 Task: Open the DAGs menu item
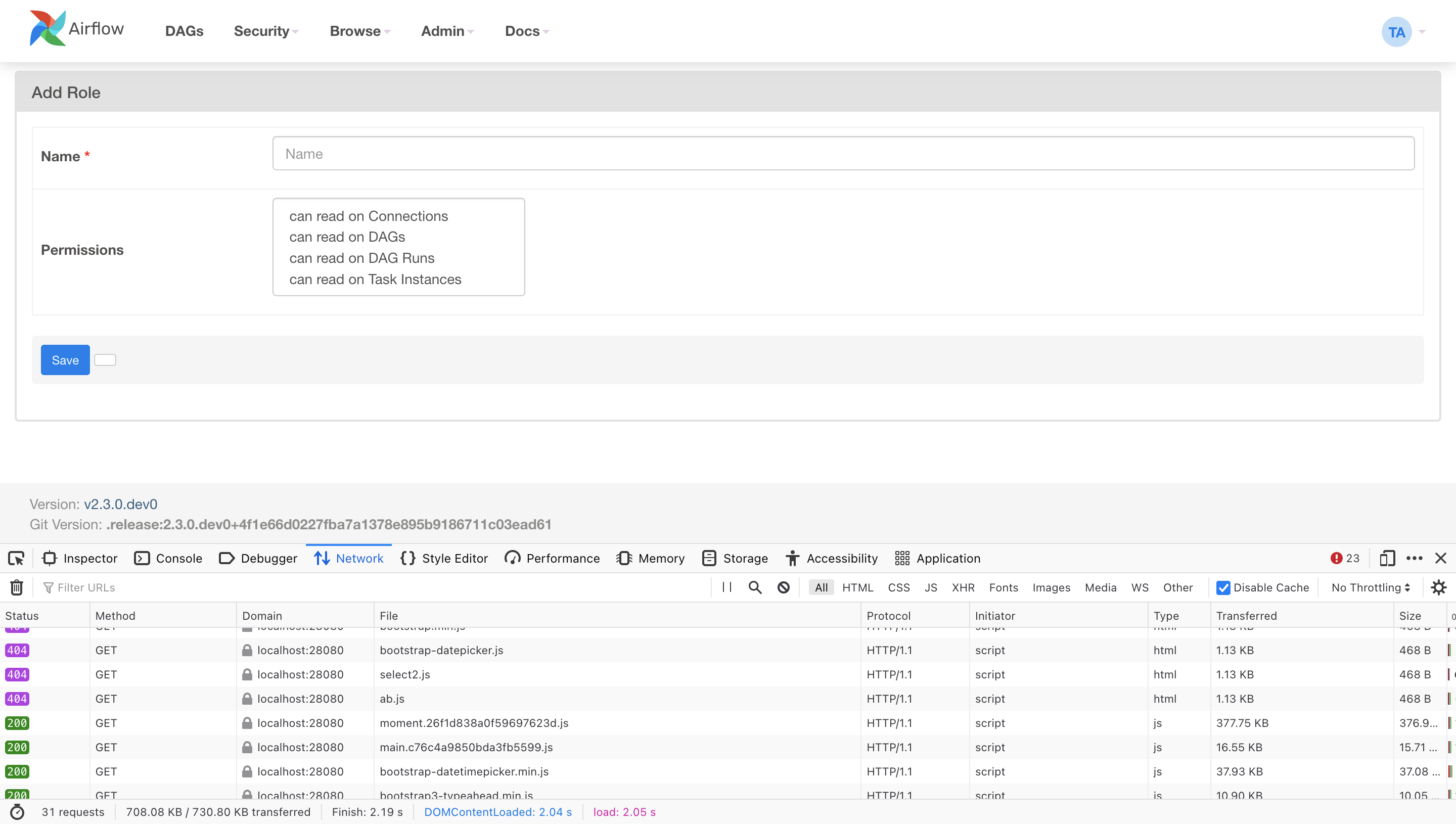pos(184,31)
